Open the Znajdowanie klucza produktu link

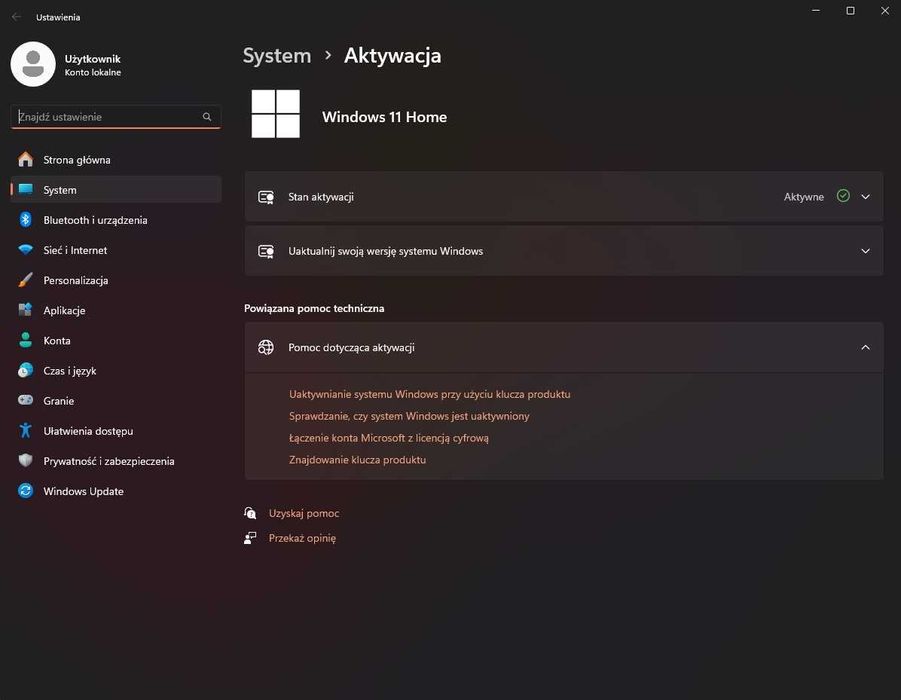click(x=357, y=460)
